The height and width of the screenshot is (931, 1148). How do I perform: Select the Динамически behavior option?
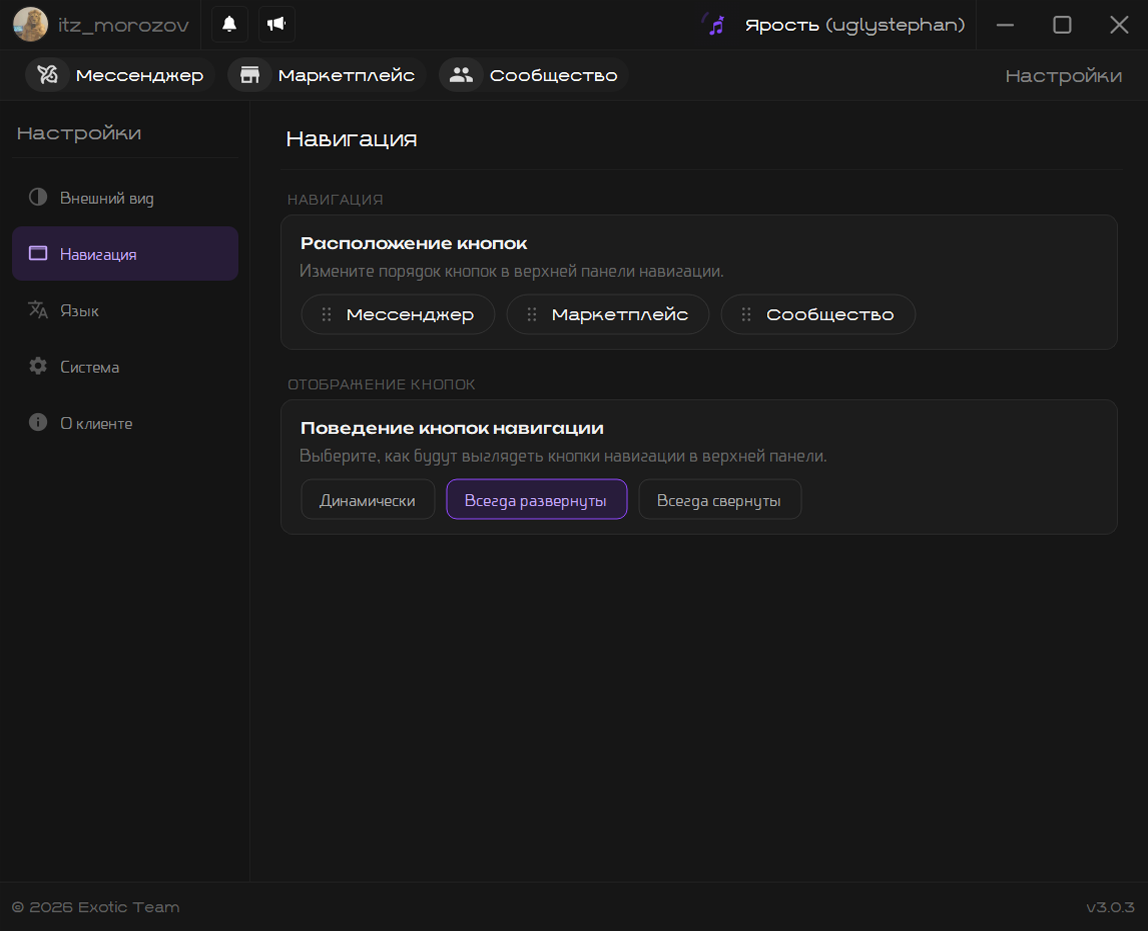pos(368,500)
